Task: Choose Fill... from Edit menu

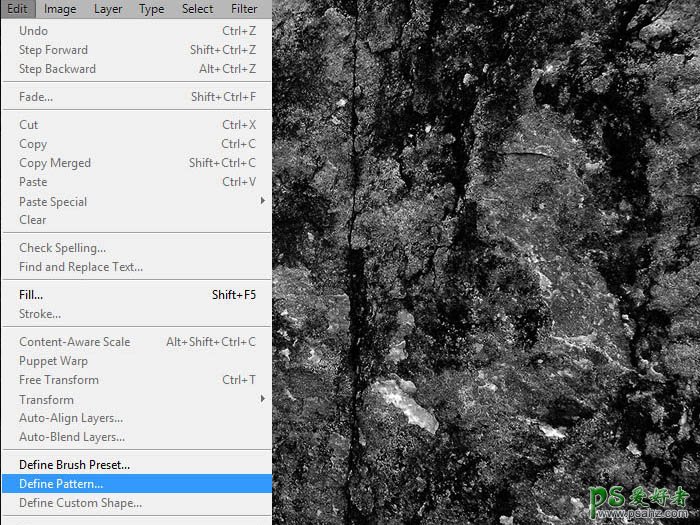Action: click(137, 295)
